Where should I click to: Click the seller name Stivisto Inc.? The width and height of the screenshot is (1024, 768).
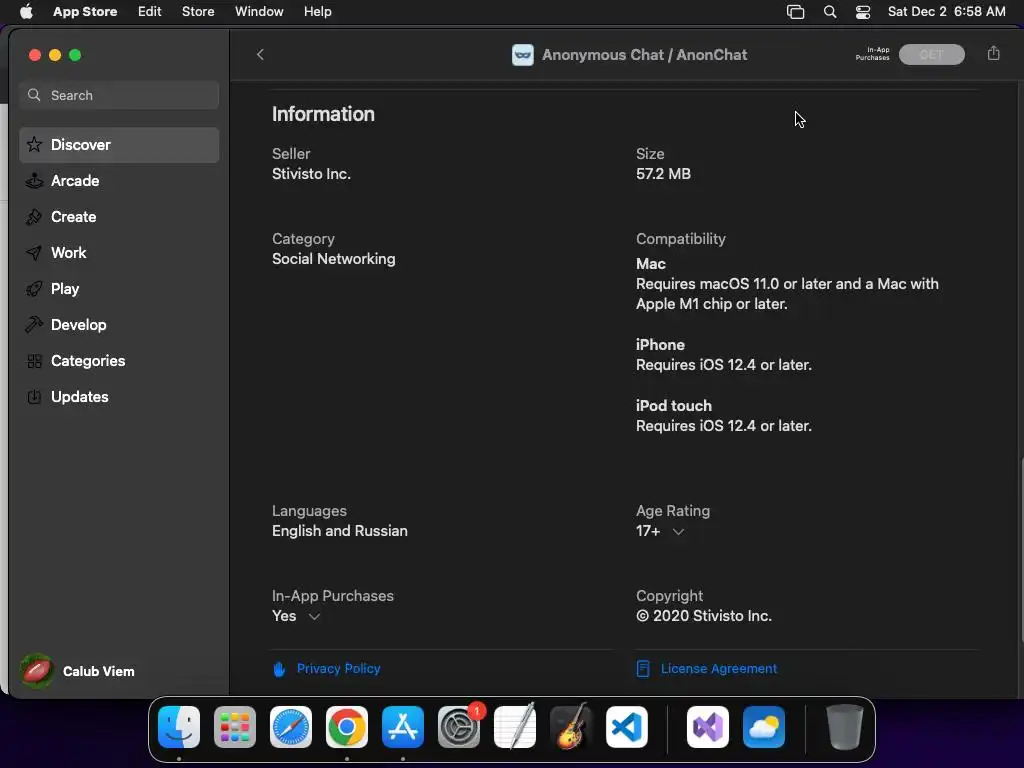click(312, 174)
